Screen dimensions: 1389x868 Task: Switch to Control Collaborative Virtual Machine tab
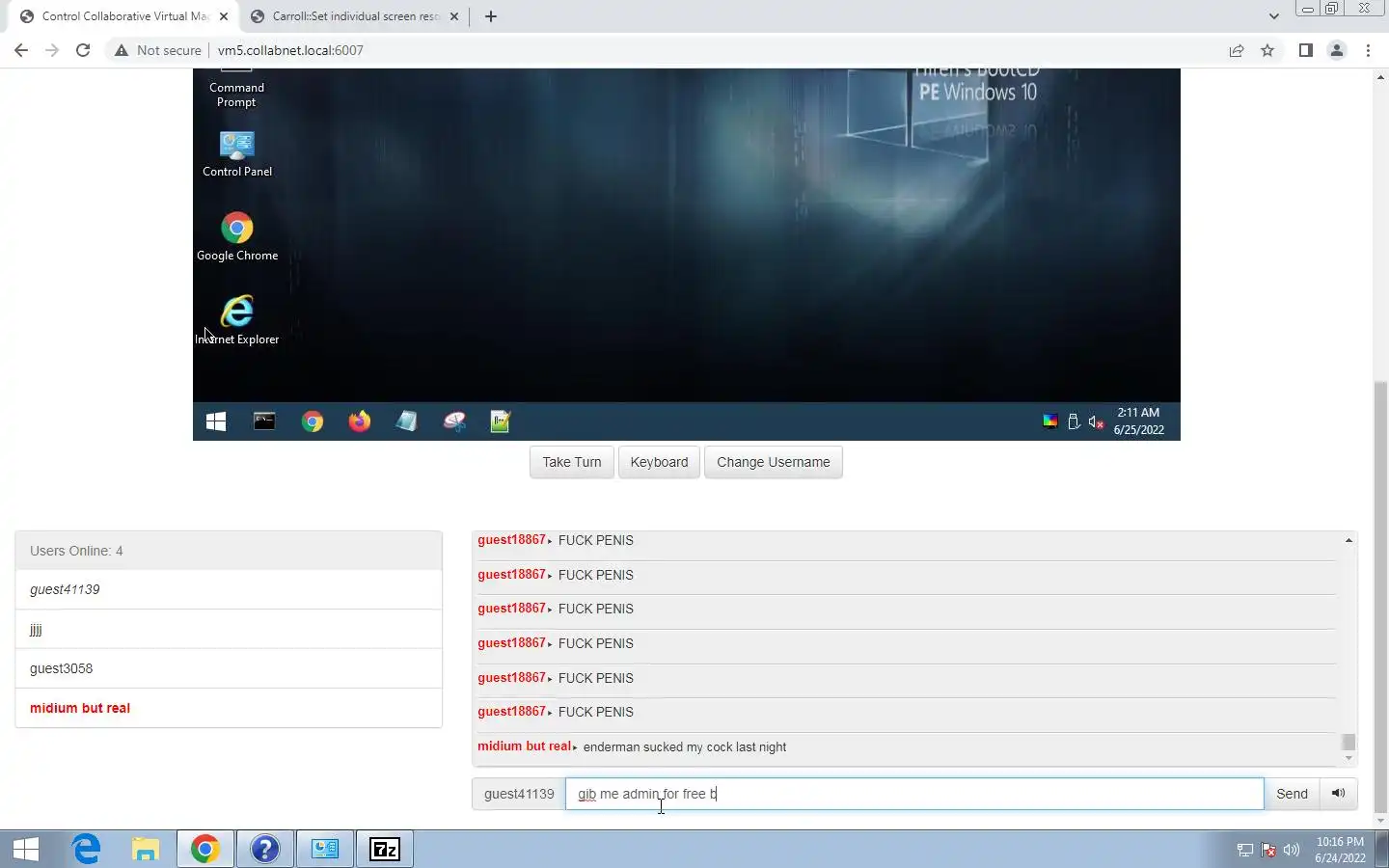click(125, 16)
